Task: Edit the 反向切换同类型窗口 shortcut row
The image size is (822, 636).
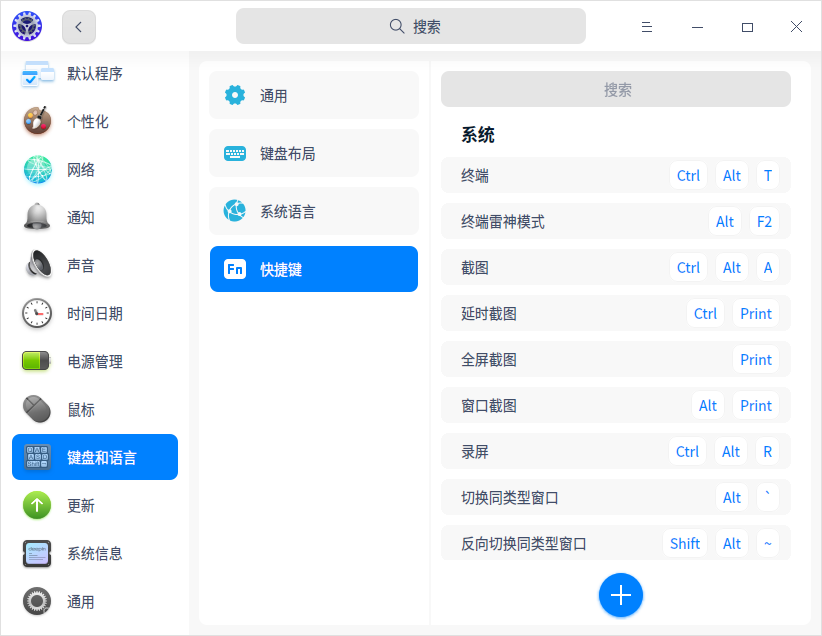Action: 615,543
